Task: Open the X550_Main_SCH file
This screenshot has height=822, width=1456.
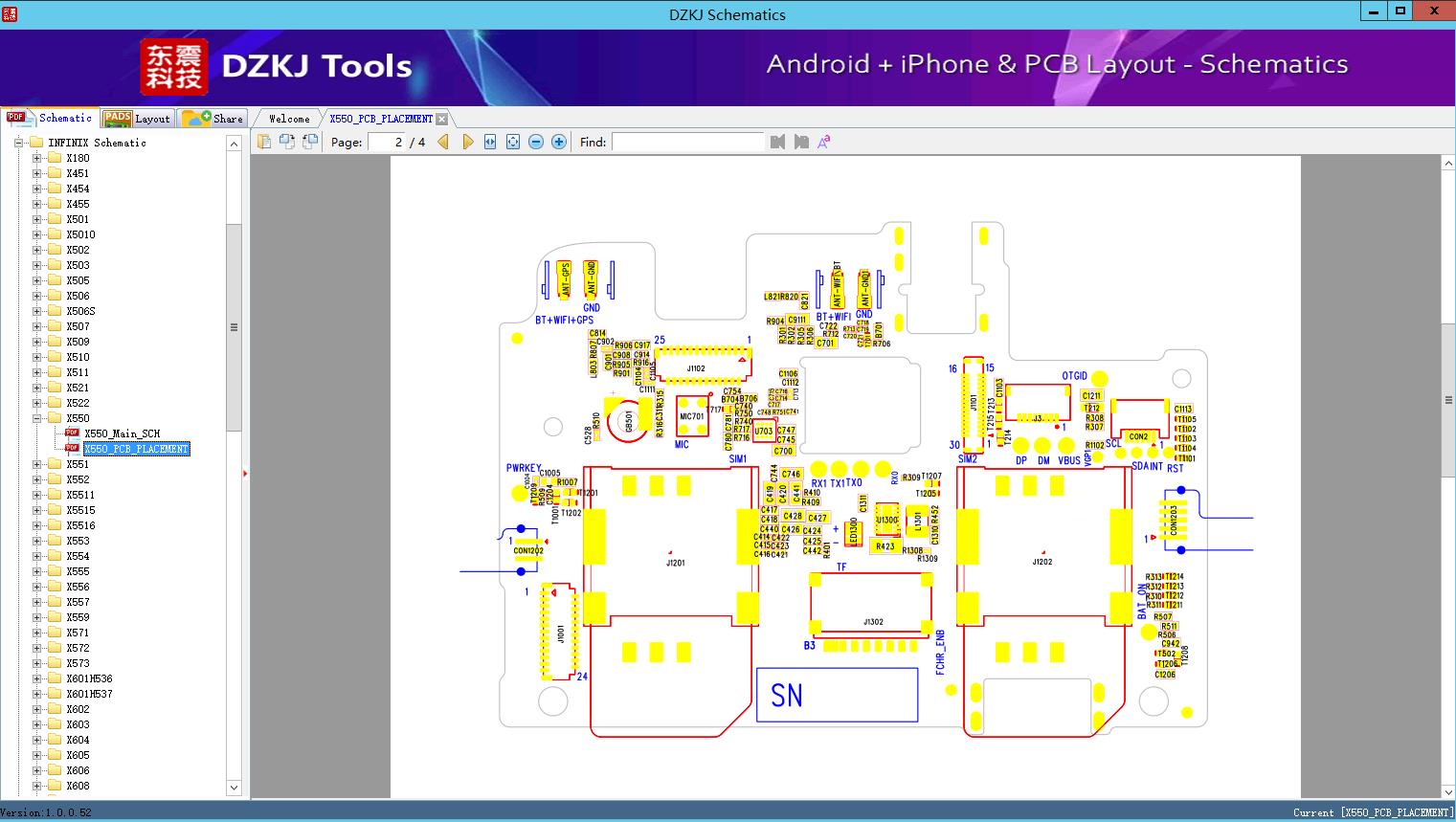Action: coord(122,433)
